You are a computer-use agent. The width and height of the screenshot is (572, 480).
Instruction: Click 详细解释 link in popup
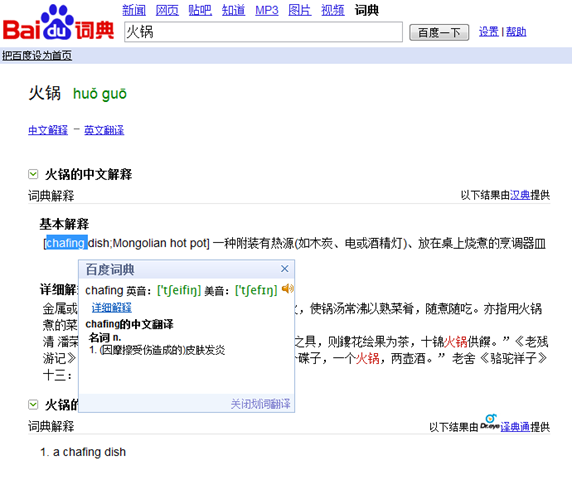pyautogui.click(x=112, y=307)
